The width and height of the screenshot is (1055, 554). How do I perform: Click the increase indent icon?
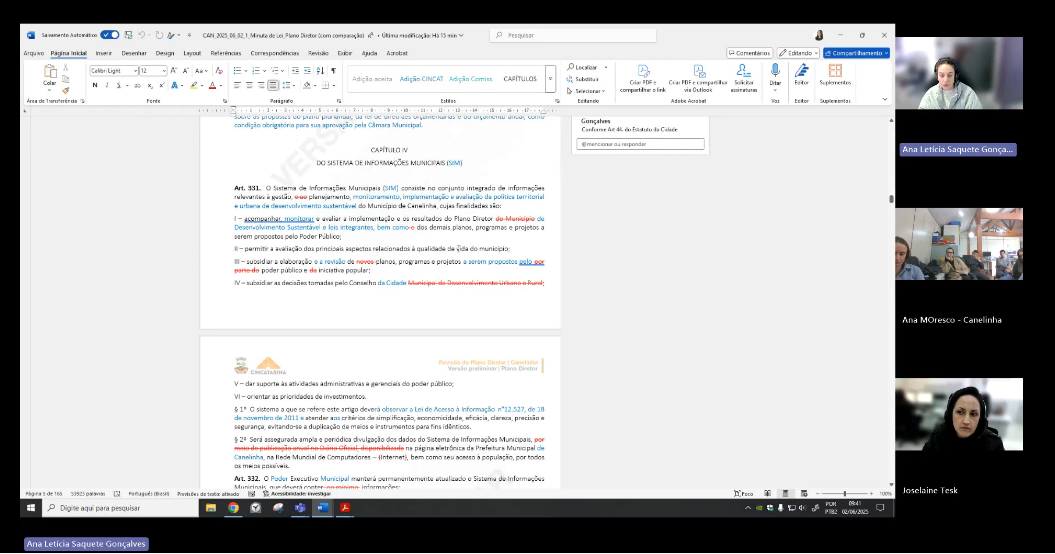(307, 71)
